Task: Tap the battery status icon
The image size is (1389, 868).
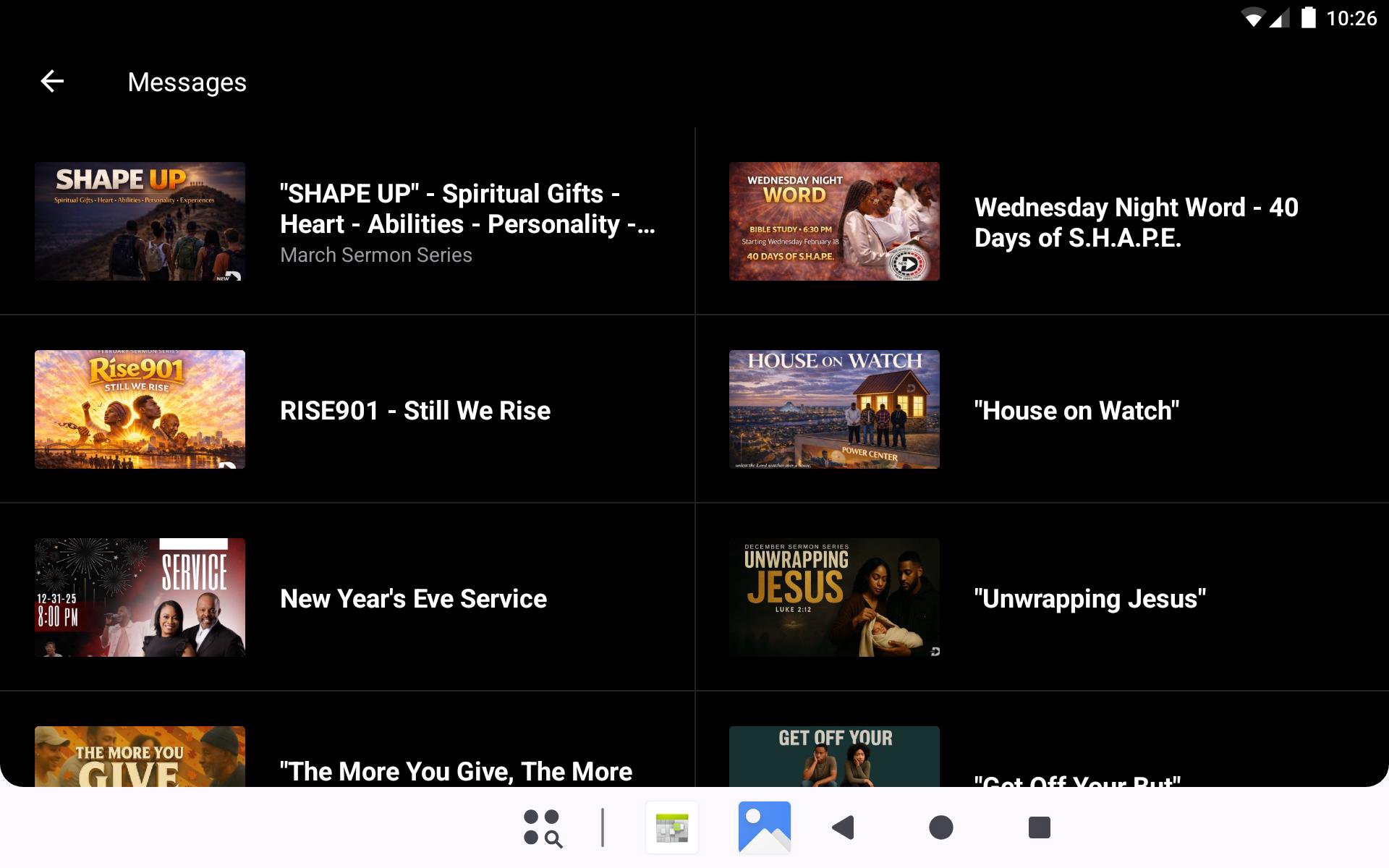Action: tap(1308, 17)
